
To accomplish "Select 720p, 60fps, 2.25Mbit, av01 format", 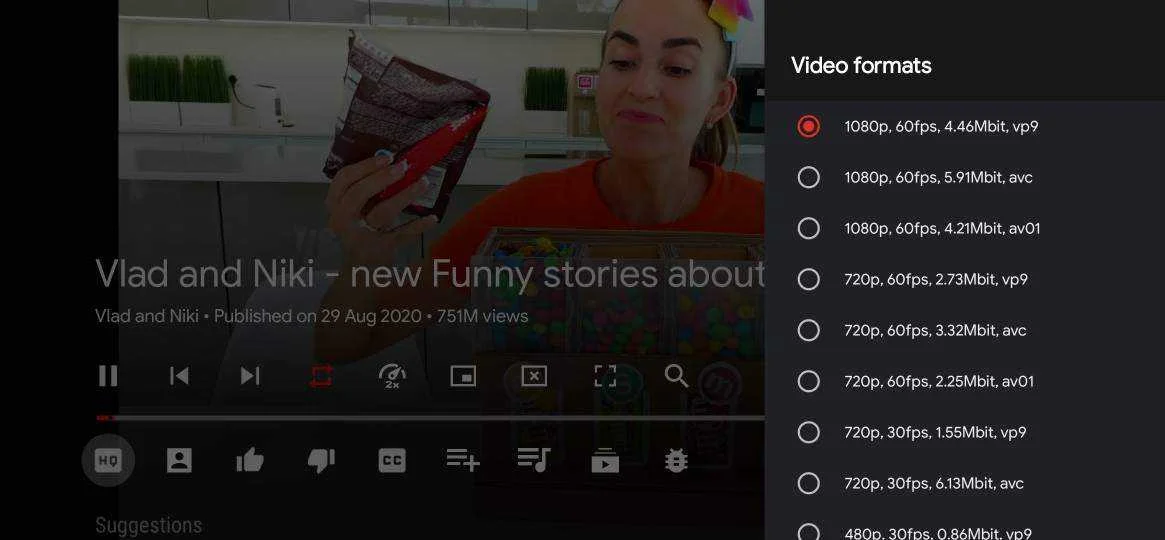I will 965,381.
